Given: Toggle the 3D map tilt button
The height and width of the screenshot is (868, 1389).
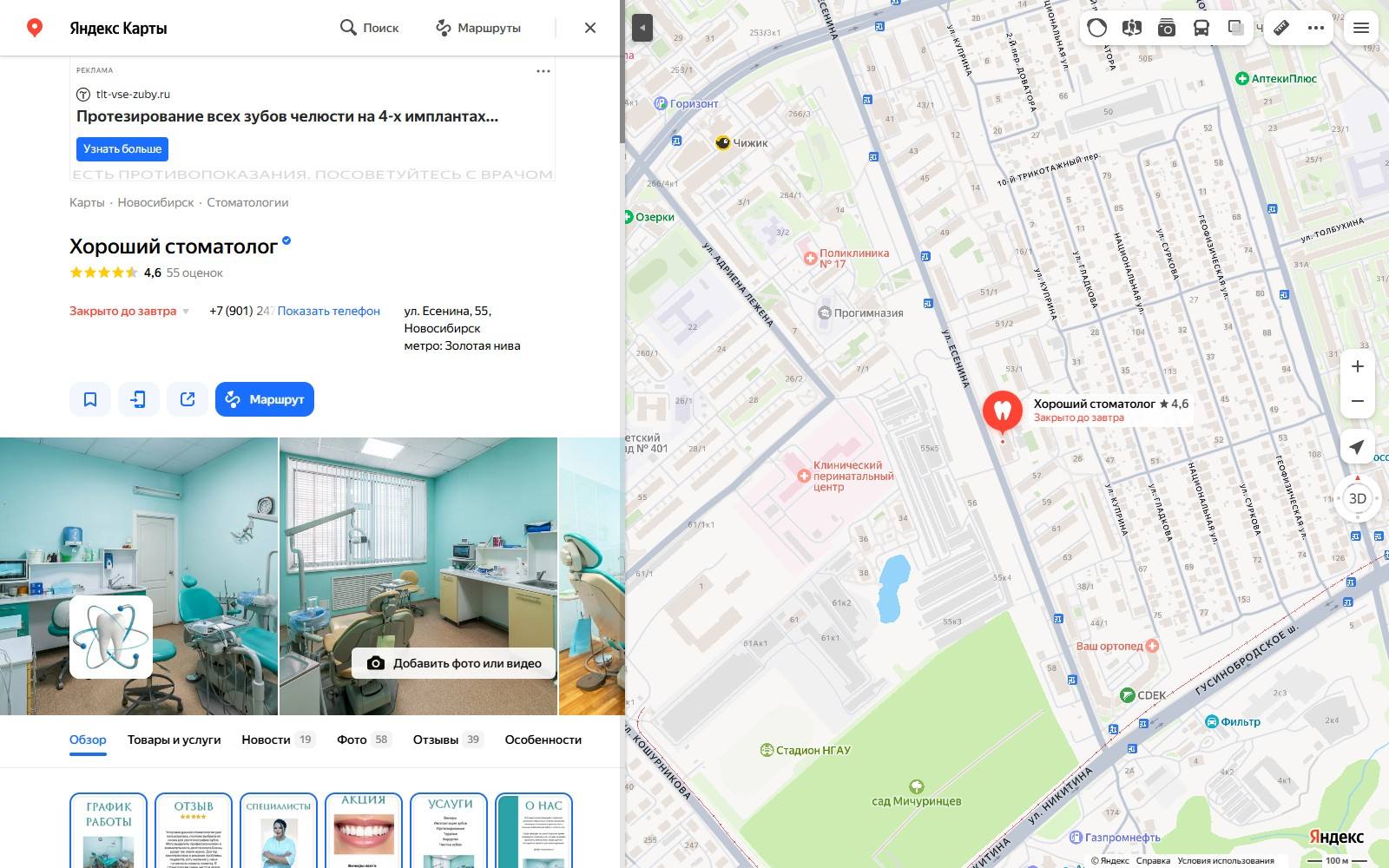Looking at the screenshot, I should (1358, 498).
